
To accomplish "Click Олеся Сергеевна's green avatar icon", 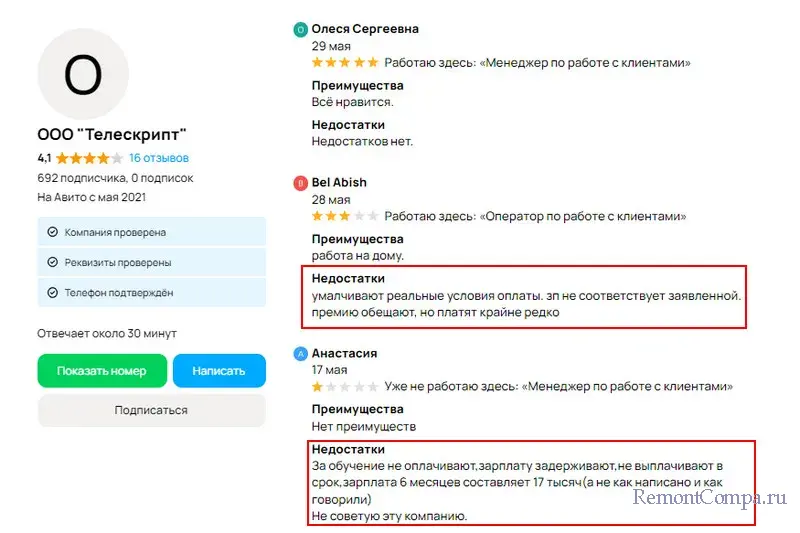I will pos(300,30).
